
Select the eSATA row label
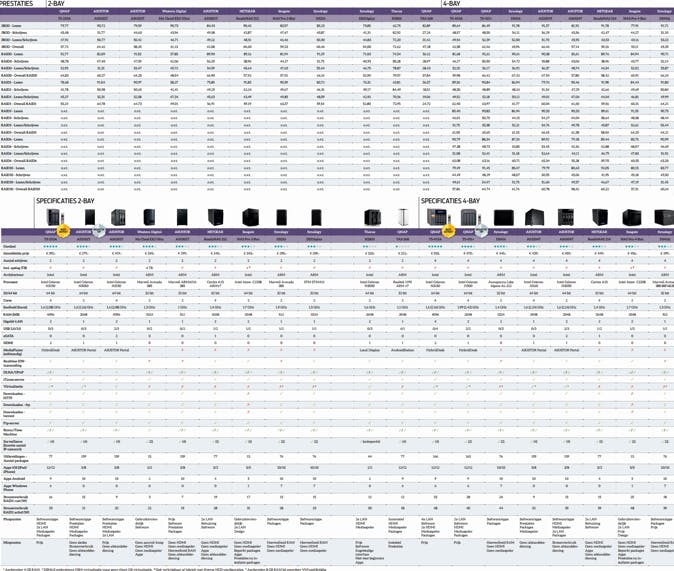(8, 336)
